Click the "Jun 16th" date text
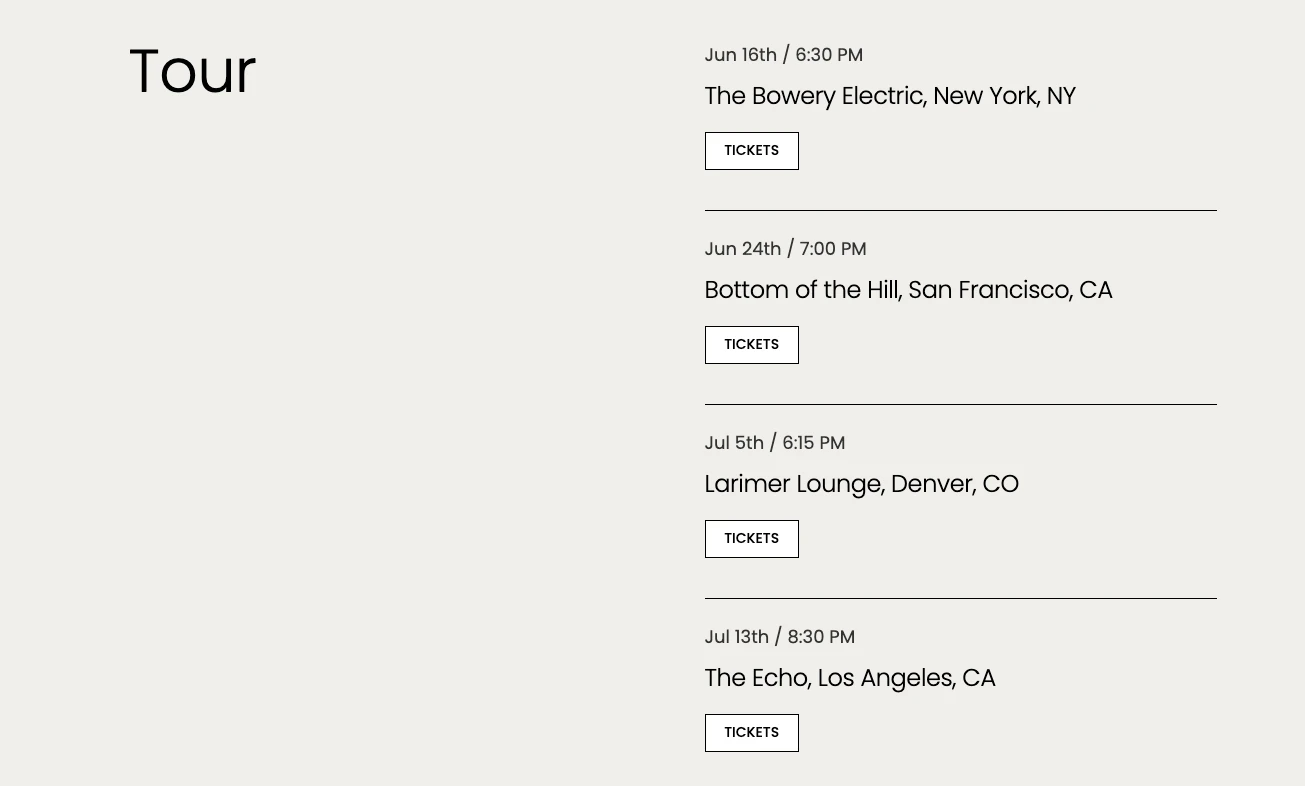 tap(740, 55)
